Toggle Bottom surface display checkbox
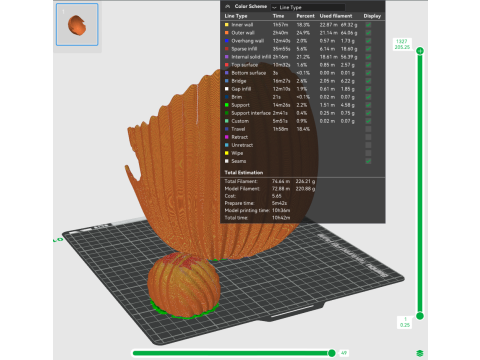The height and width of the screenshot is (360, 480). point(368,73)
